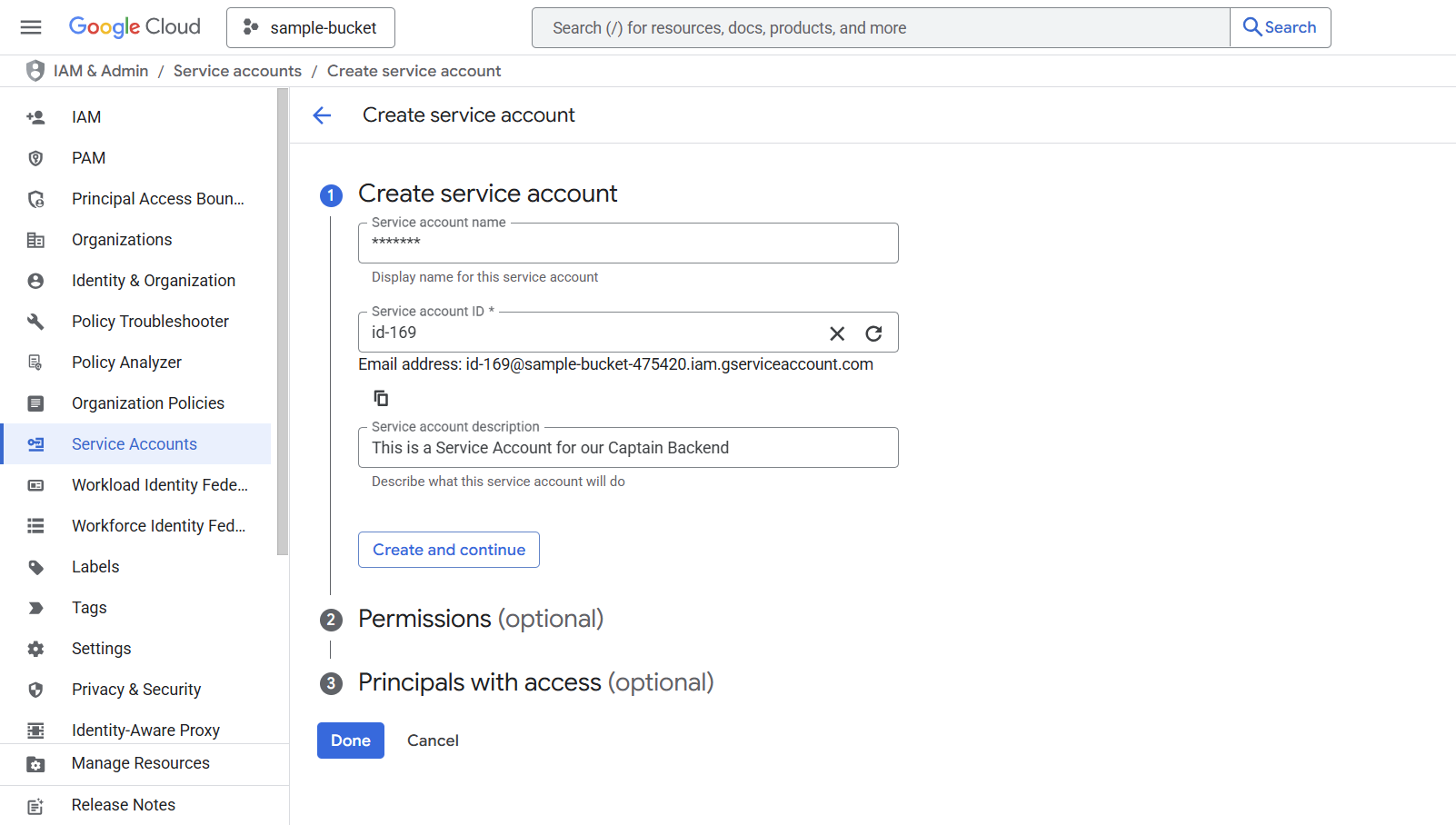The height and width of the screenshot is (825, 1456).
Task: Open Identity-Aware Proxy in the sidebar
Action: click(145, 730)
